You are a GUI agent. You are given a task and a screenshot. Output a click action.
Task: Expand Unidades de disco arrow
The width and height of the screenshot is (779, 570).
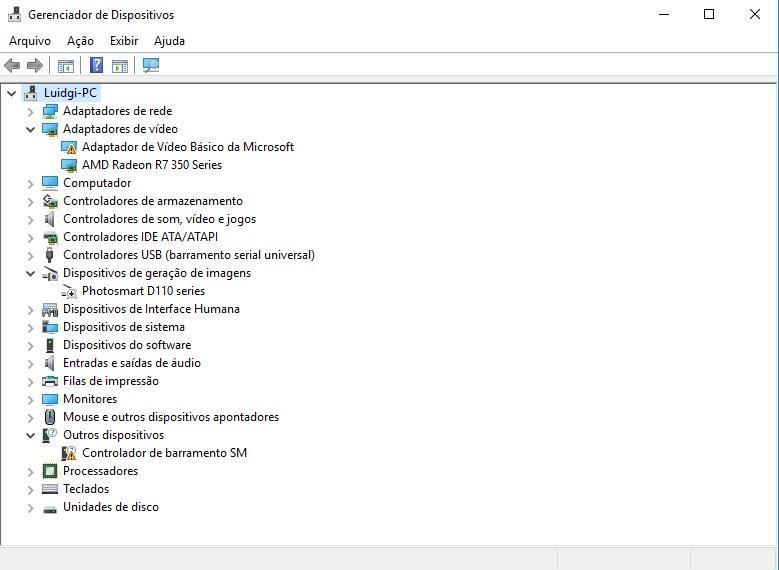click(x=30, y=507)
